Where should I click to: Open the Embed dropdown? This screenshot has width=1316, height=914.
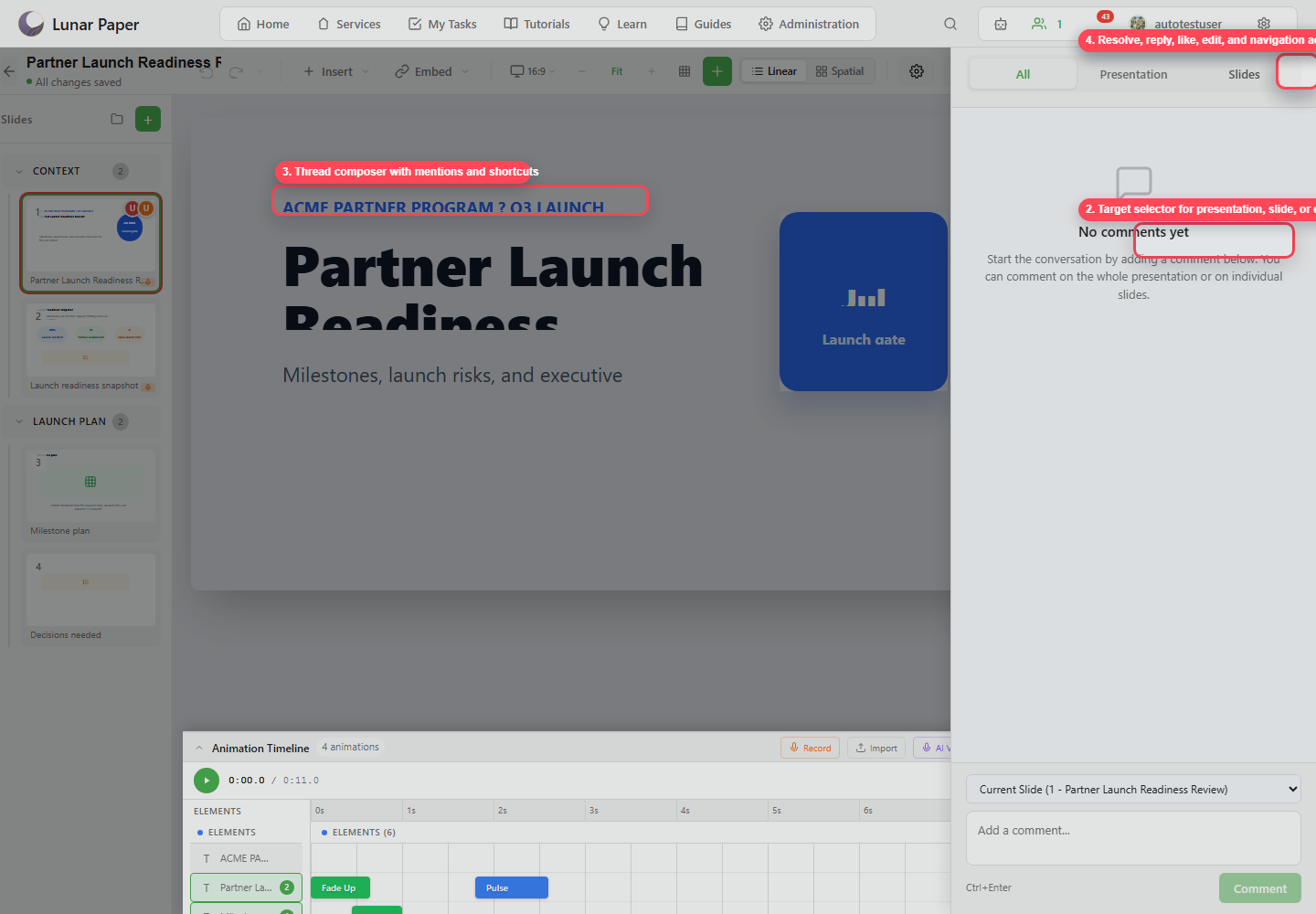(x=432, y=71)
